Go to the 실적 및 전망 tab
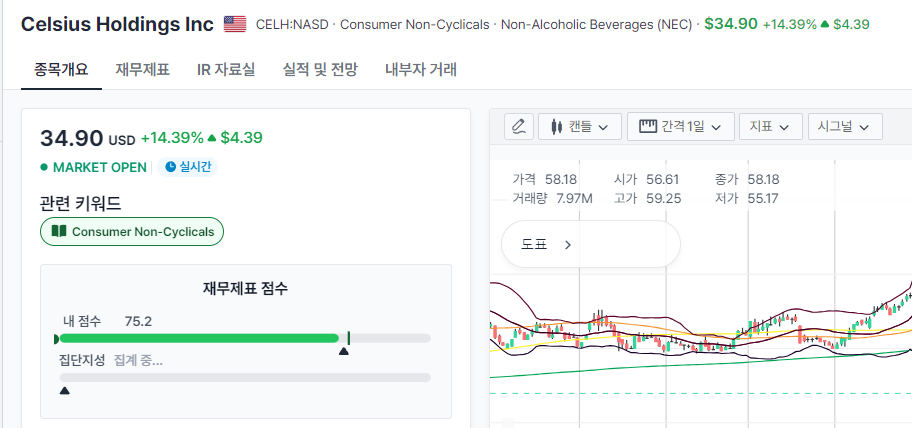 click(320, 69)
